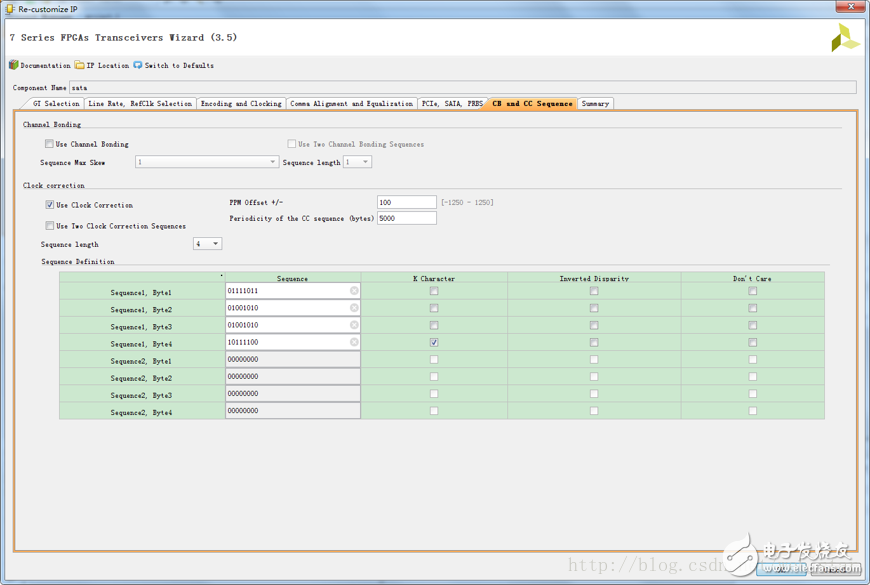Click the Switch to Defaults icon
Screen dimensions: 870x585
[138, 65]
